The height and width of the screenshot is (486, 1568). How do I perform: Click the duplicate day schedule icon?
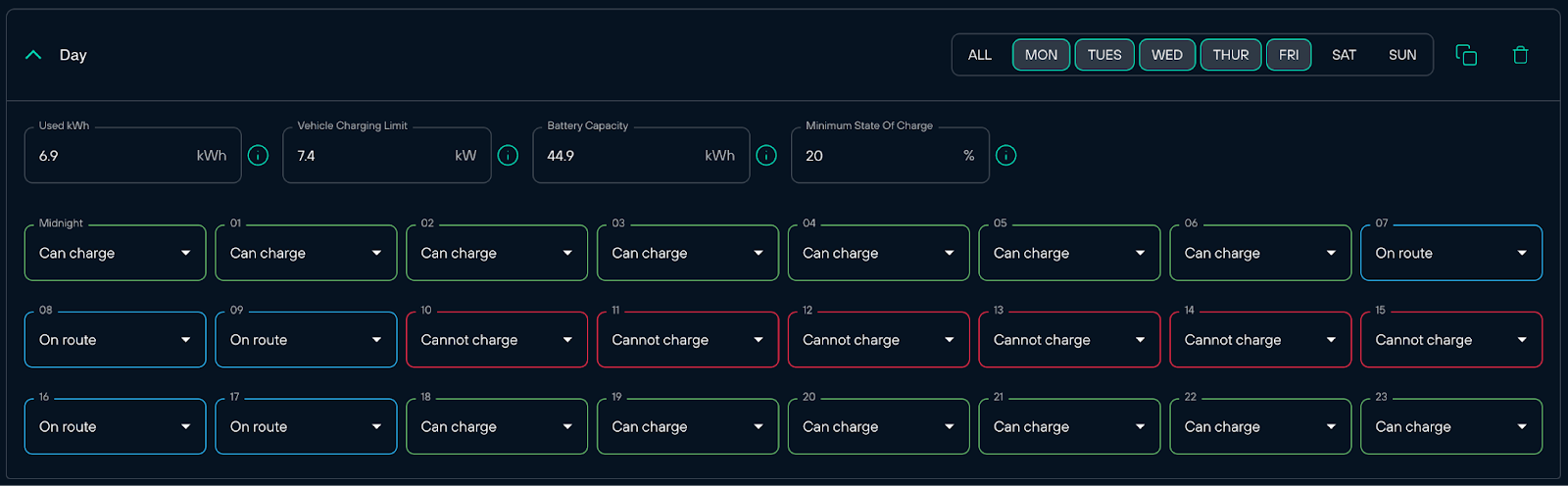pos(1466,55)
